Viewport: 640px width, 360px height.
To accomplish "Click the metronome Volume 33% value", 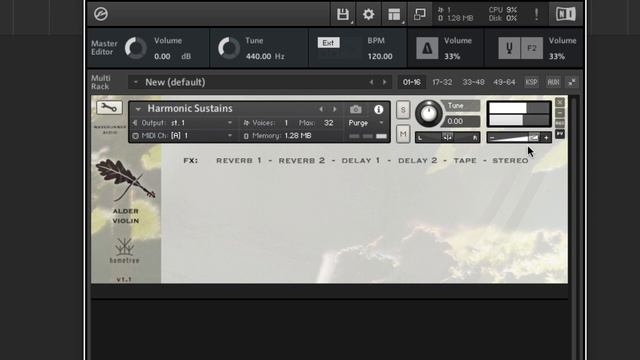I will 452,56.
